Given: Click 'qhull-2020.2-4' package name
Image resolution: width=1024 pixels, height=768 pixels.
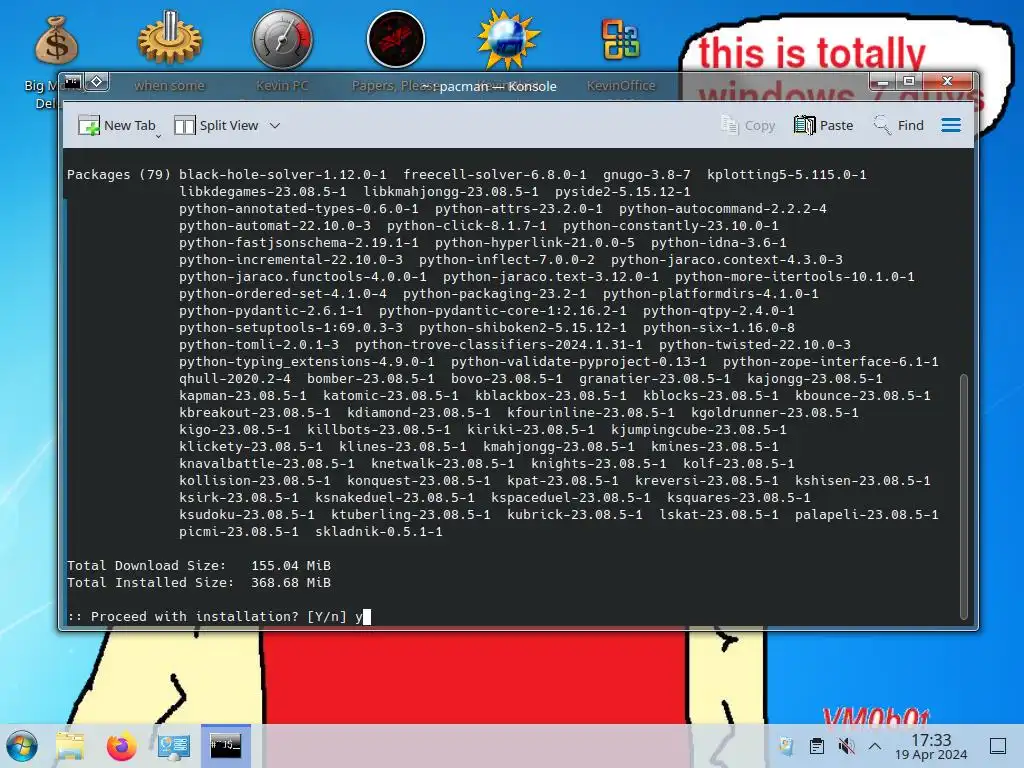Looking at the screenshot, I should [235, 379].
